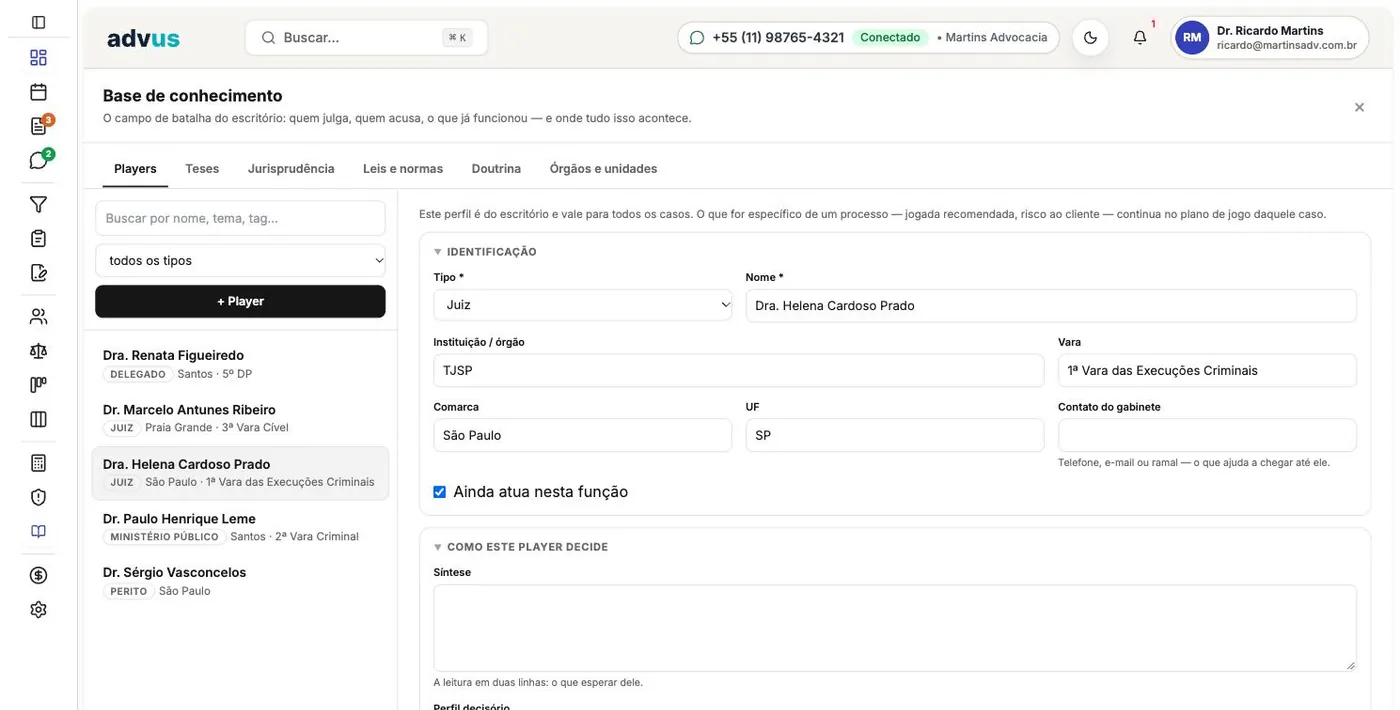Click the Contato do gabinete field

tap(1207, 435)
